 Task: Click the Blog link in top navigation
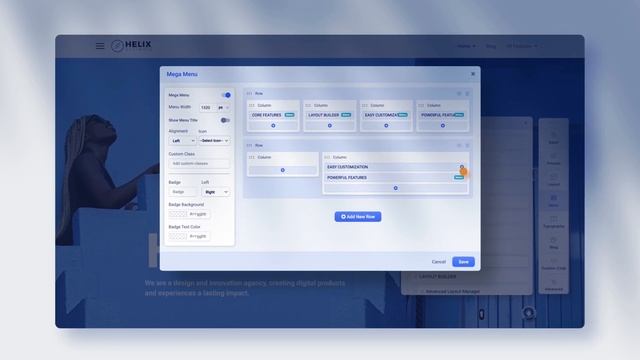tap(491, 46)
